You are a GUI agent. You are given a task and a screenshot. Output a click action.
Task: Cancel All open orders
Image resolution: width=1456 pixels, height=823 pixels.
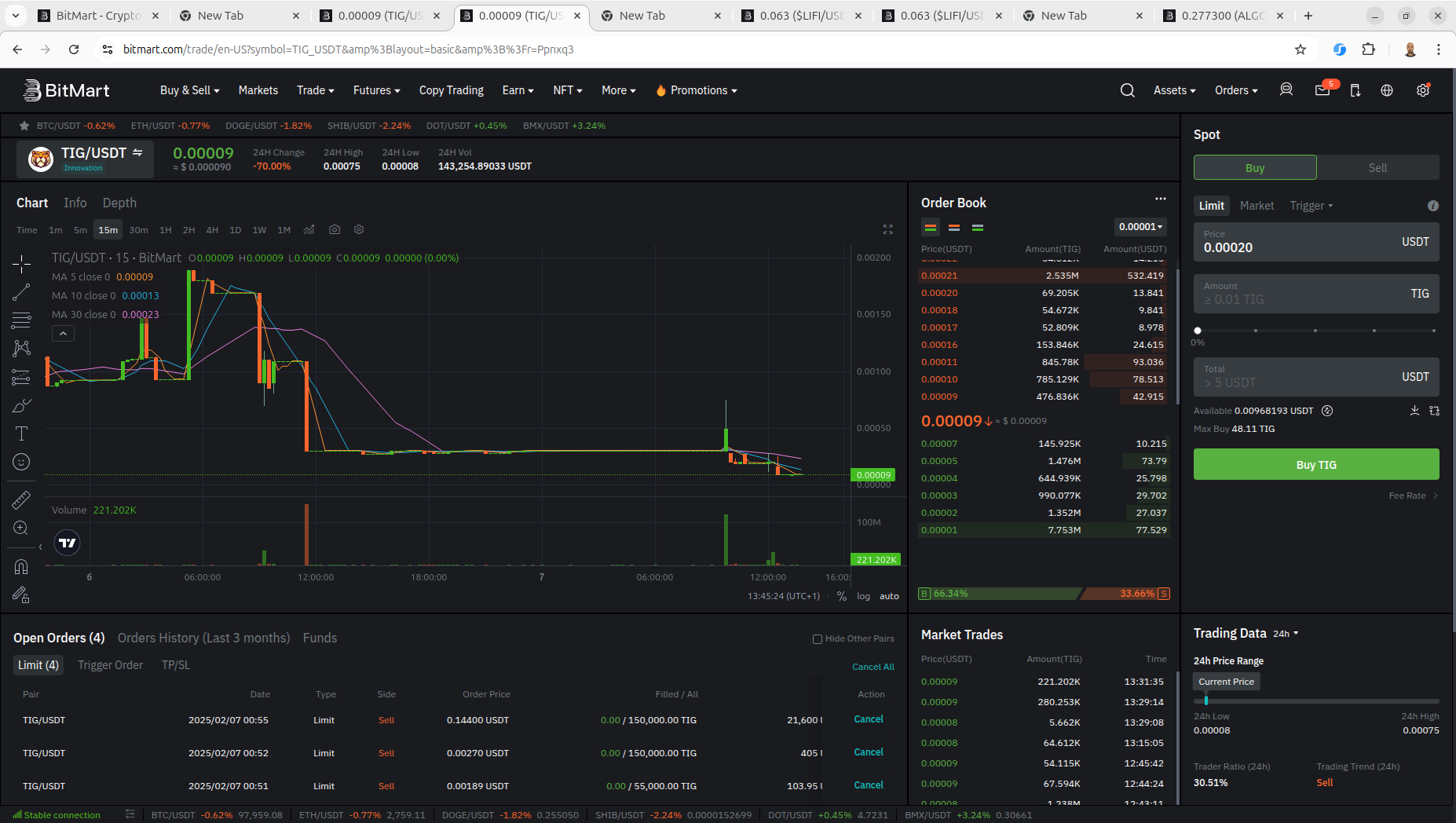point(873,667)
